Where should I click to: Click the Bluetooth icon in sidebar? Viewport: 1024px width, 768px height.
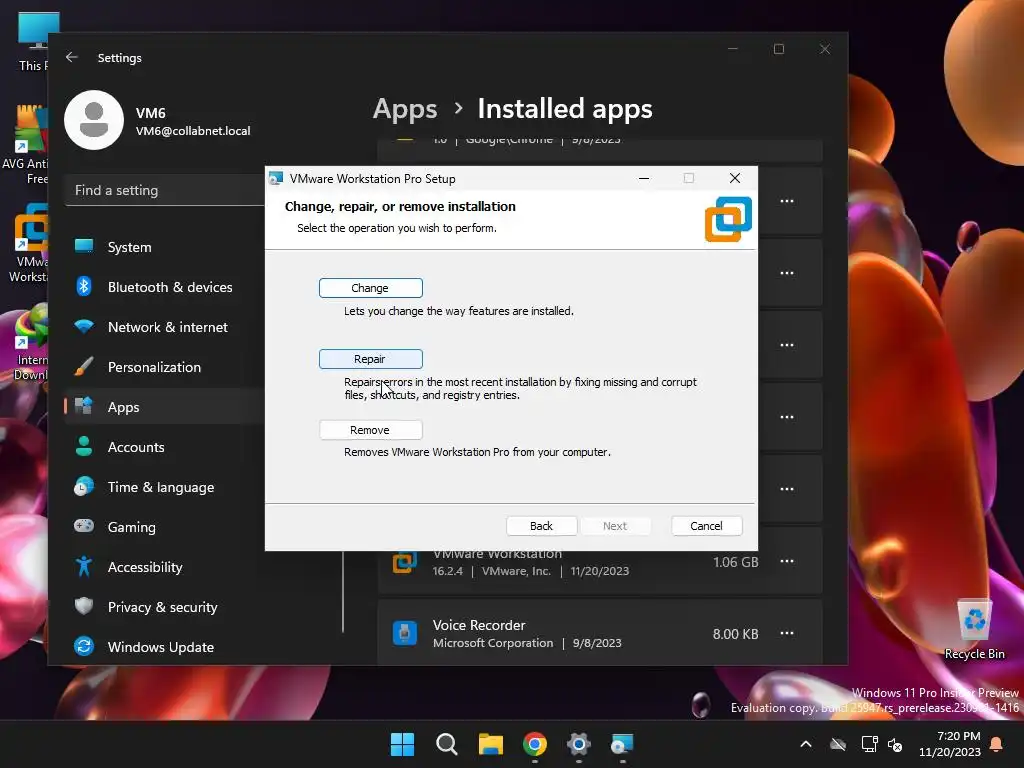84,287
